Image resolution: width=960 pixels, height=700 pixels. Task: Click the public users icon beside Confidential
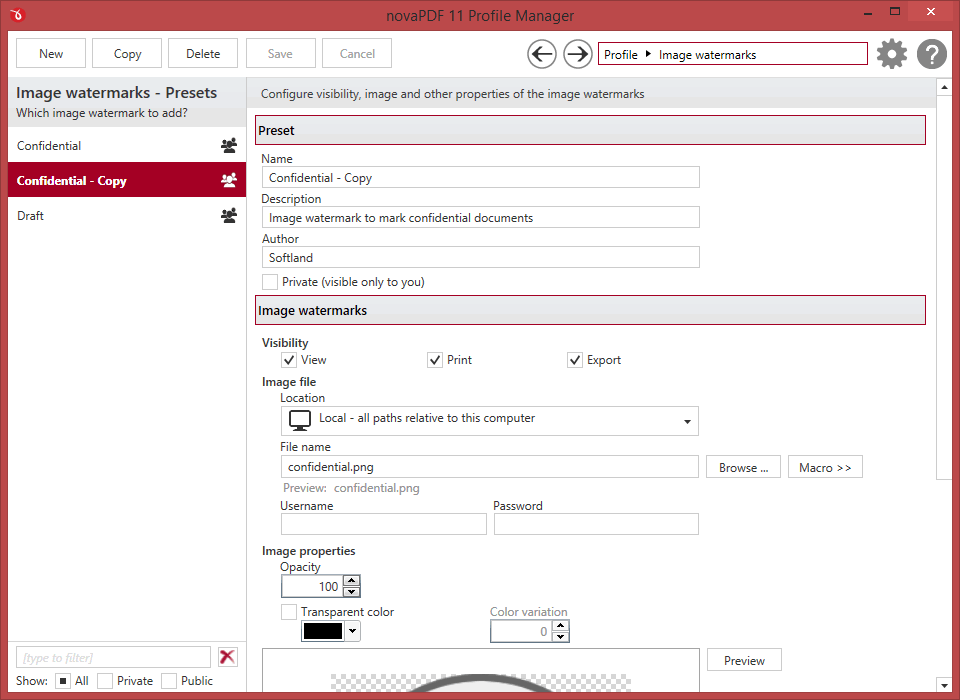tap(229, 146)
